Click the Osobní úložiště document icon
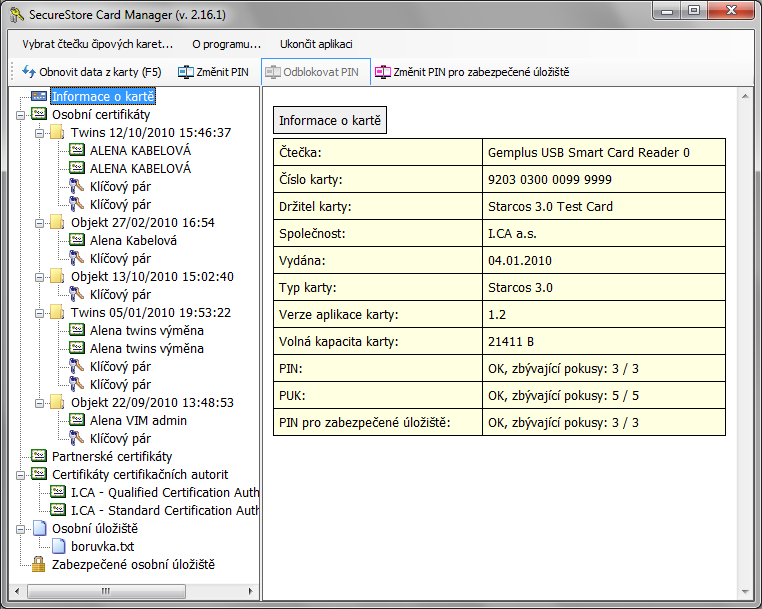Viewport: 762px width, 609px height. point(39,528)
